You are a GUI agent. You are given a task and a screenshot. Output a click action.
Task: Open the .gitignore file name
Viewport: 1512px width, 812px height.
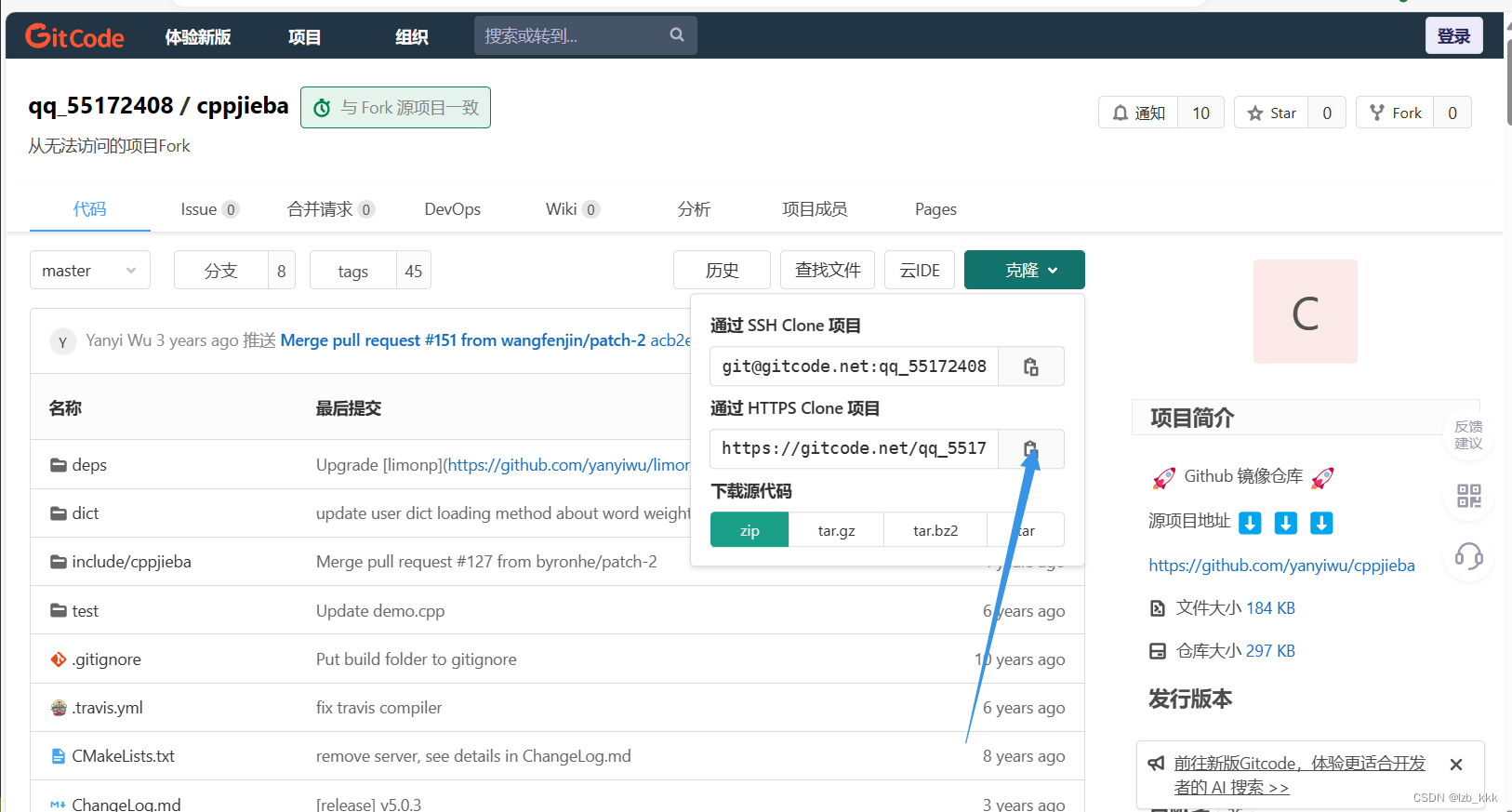tap(107, 659)
